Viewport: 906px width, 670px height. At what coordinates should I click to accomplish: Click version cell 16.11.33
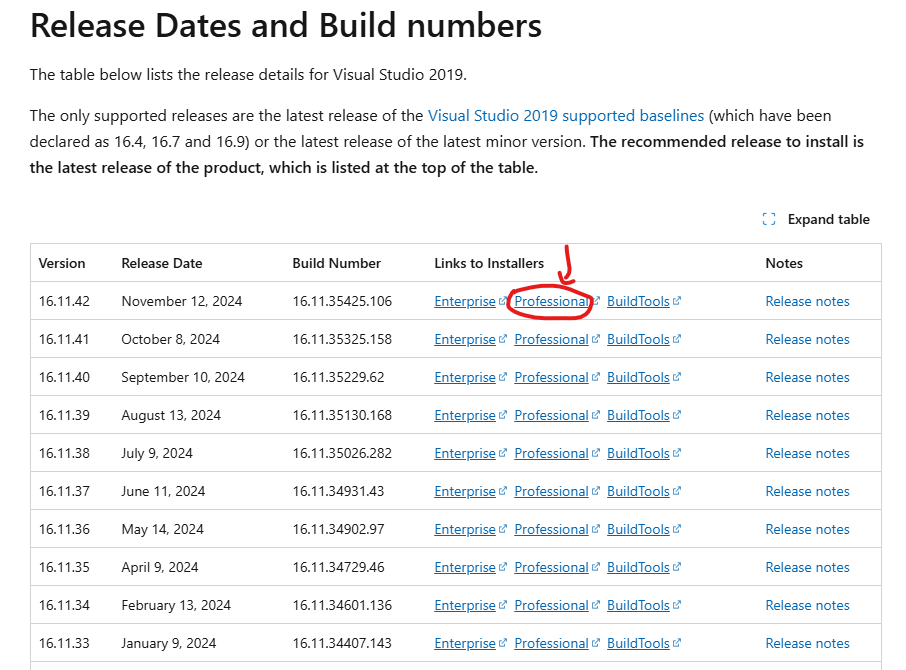(x=64, y=643)
